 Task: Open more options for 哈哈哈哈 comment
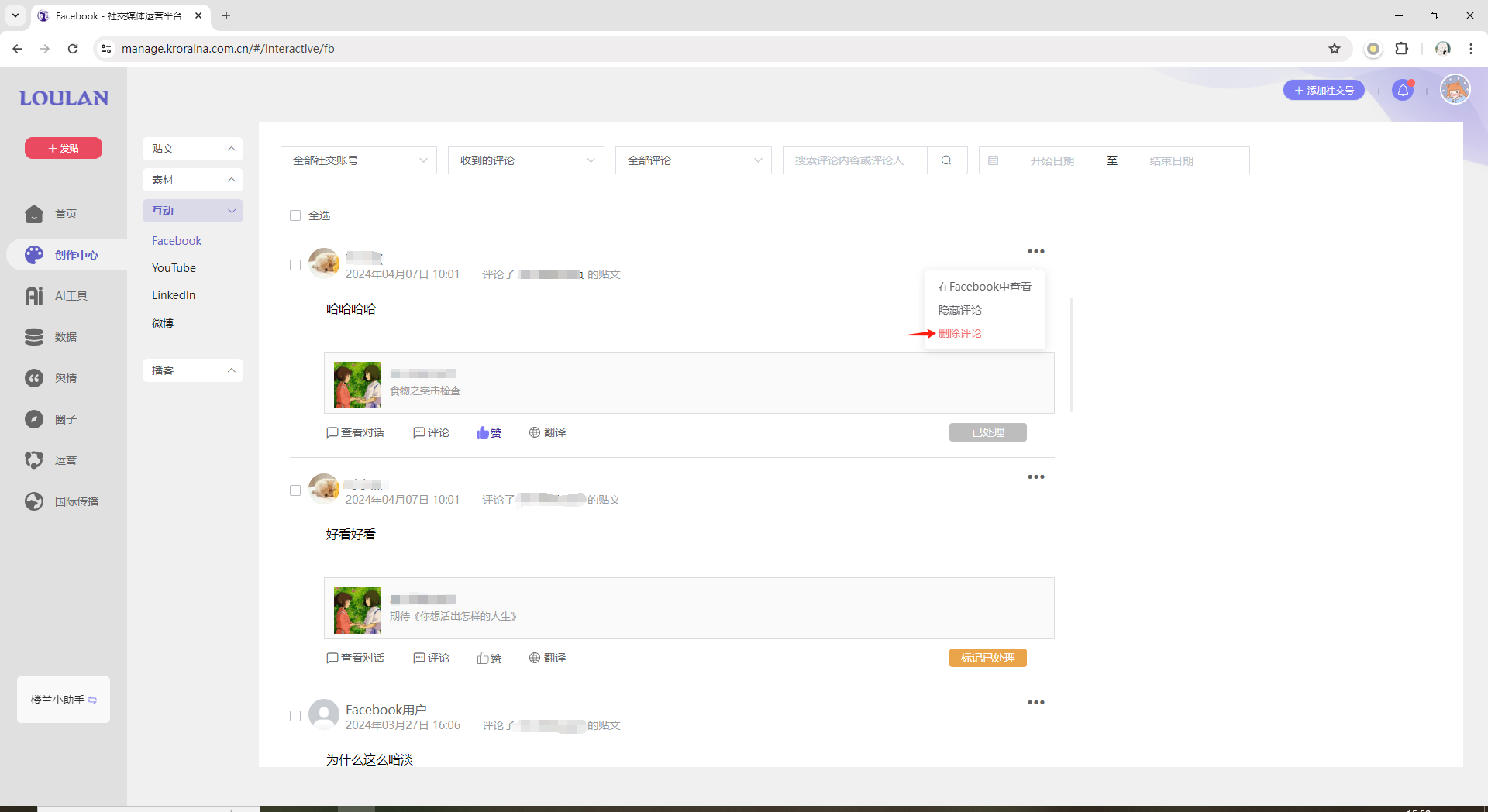pyautogui.click(x=1036, y=251)
